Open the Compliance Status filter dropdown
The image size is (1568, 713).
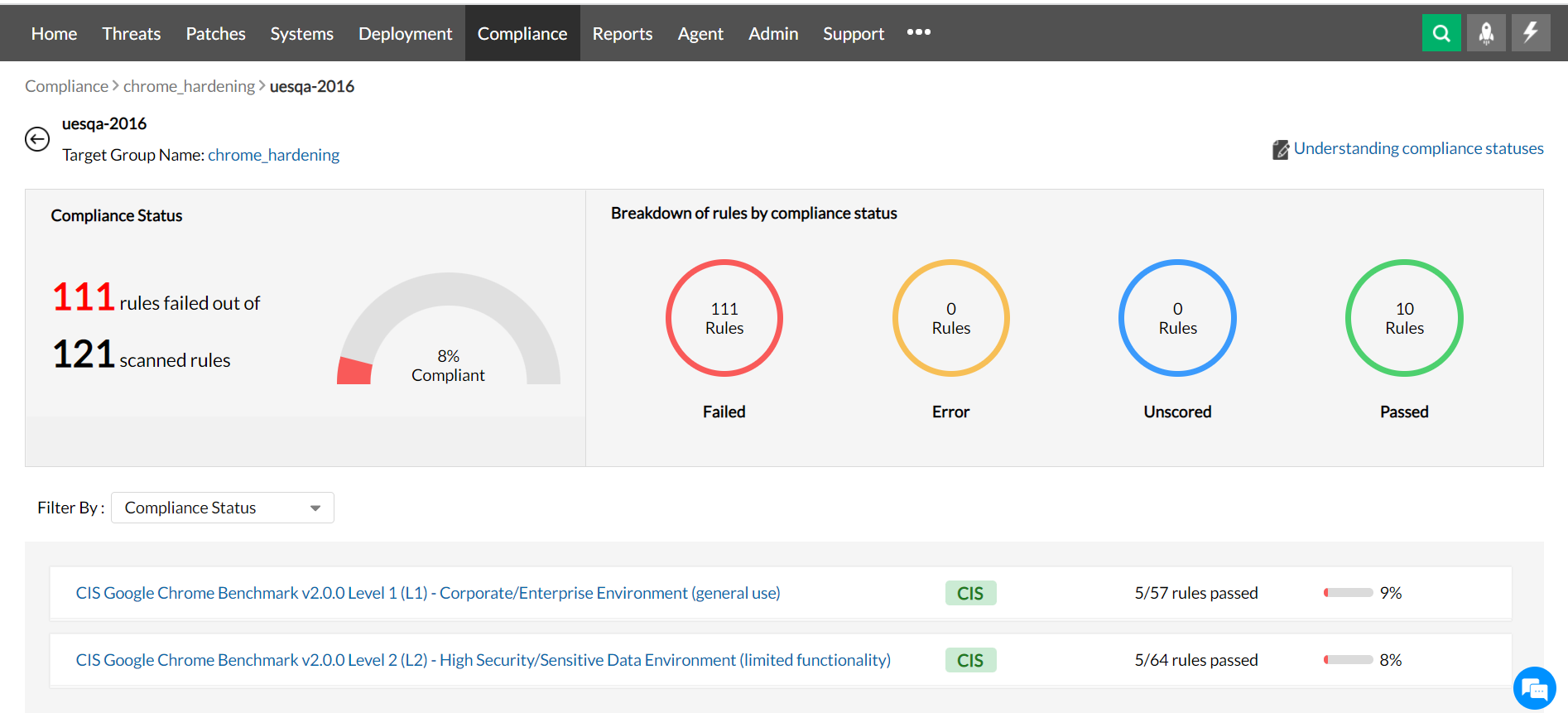pos(223,508)
